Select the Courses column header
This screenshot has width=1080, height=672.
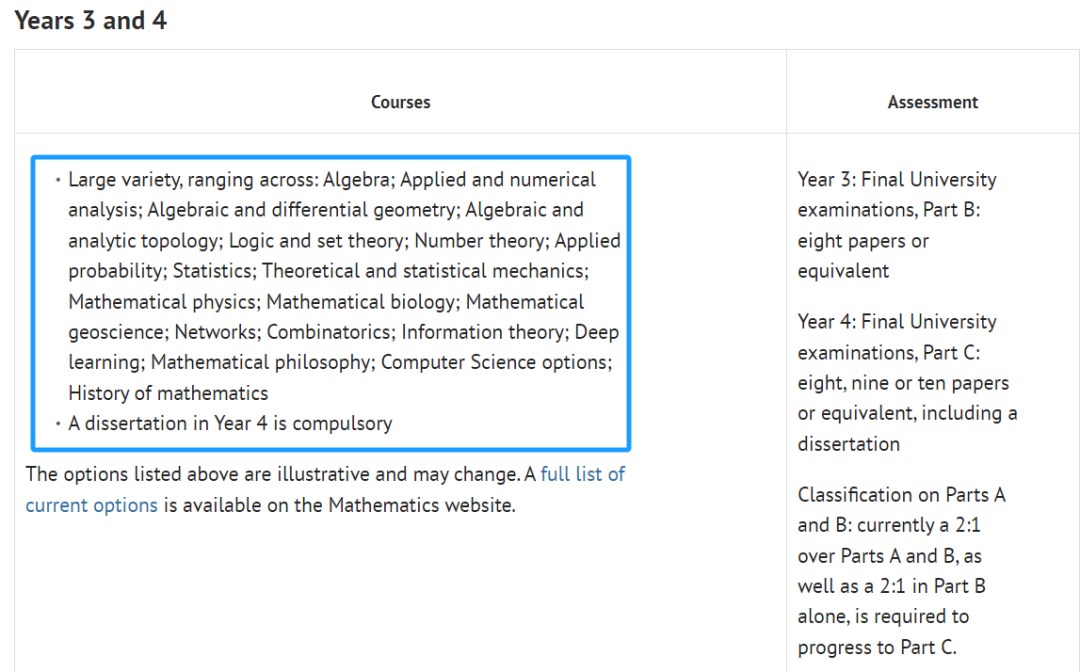400,102
